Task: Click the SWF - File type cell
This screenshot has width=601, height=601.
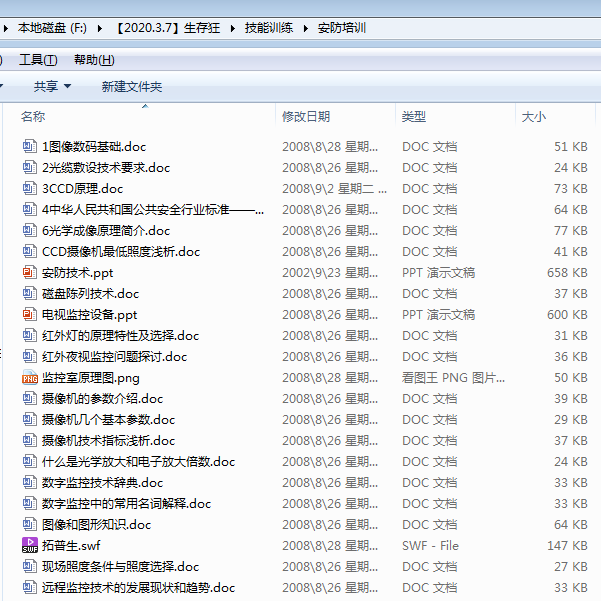Action: (x=430, y=545)
